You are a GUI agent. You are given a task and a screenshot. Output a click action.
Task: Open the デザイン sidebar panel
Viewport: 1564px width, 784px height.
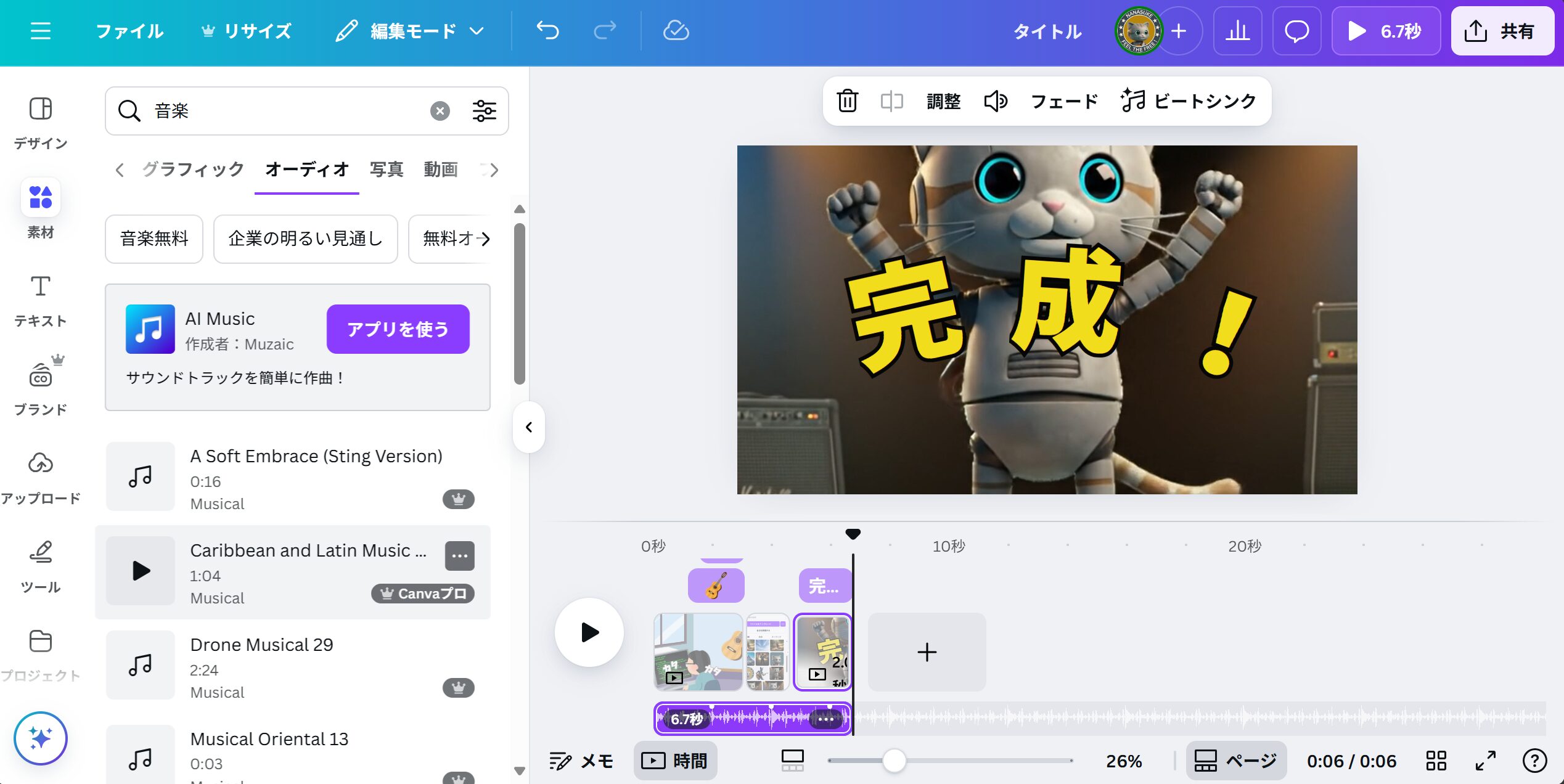[41, 123]
